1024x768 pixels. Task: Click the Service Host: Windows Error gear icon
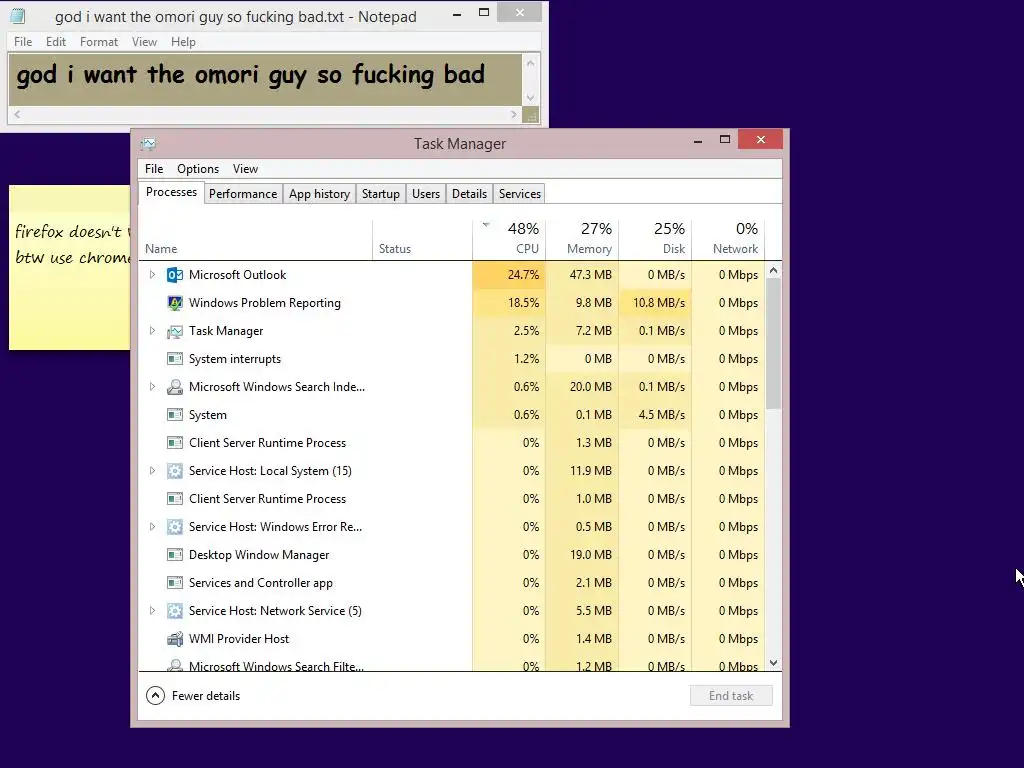(x=174, y=527)
